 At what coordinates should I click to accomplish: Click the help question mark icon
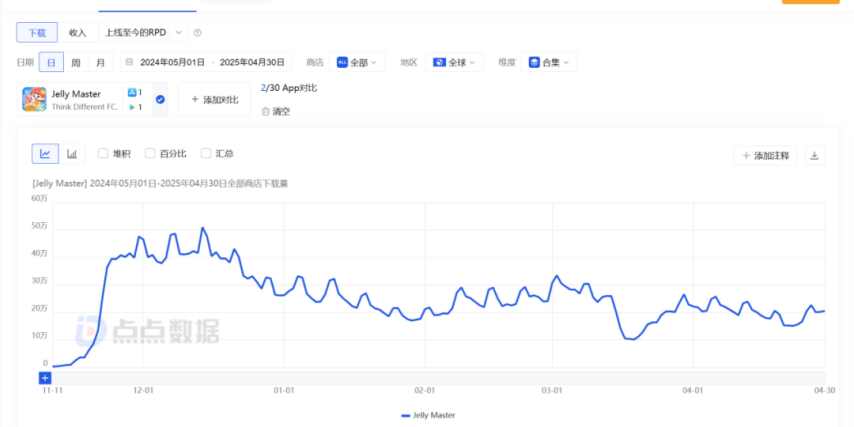(x=198, y=33)
